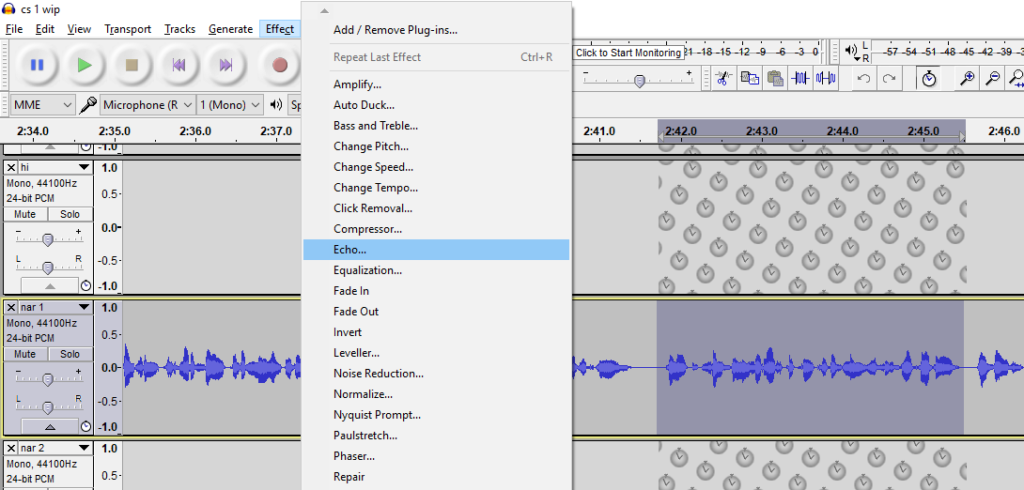Choose Echo... from the Effect menu
The image size is (1024, 490).
click(350, 249)
